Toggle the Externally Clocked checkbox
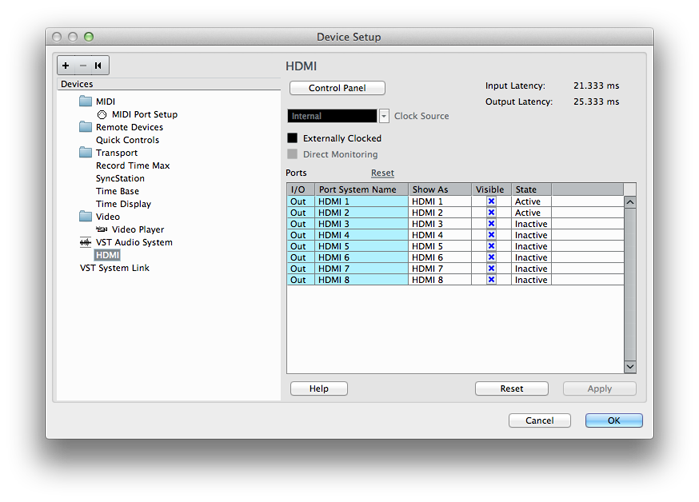The width and height of the screenshot is (699, 502). click(292, 138)
